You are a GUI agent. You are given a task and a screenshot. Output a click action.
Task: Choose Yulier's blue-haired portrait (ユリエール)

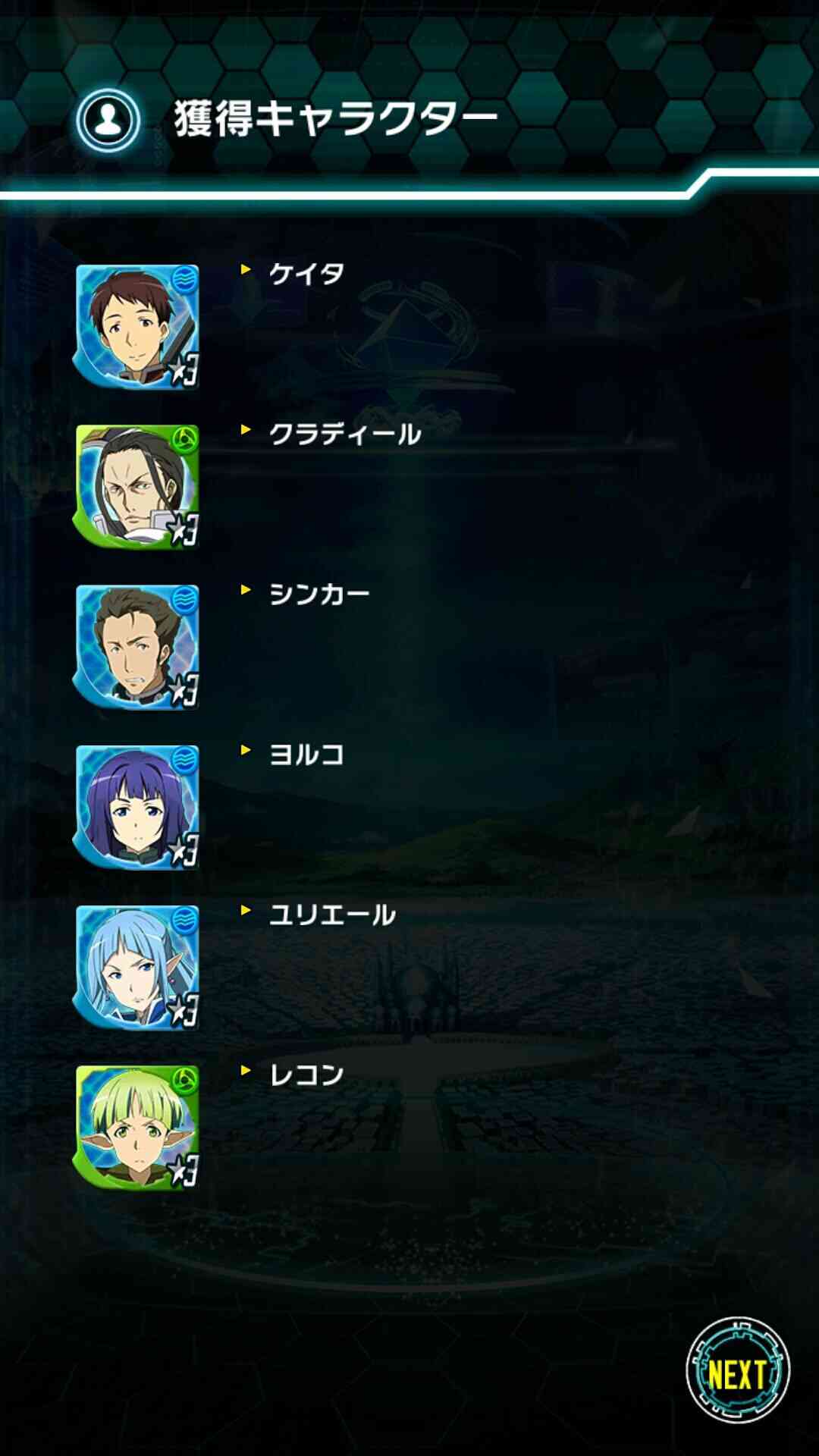(x=136, y=967)
